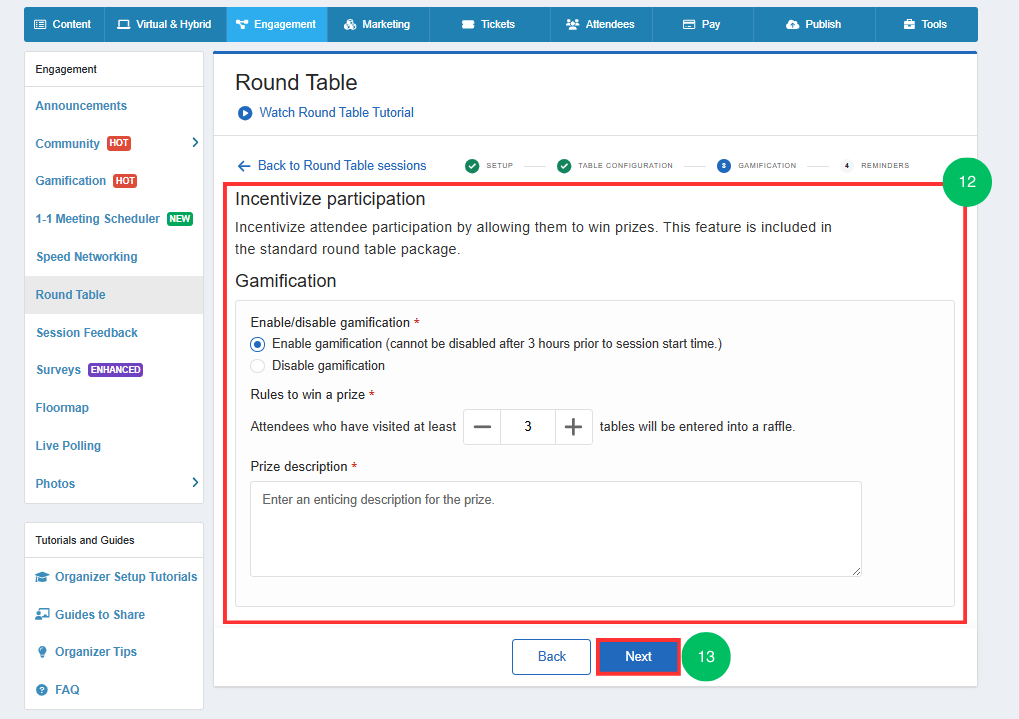
Task: Open Live Polling in the sidebar
Action: click(x=68, y=446)
